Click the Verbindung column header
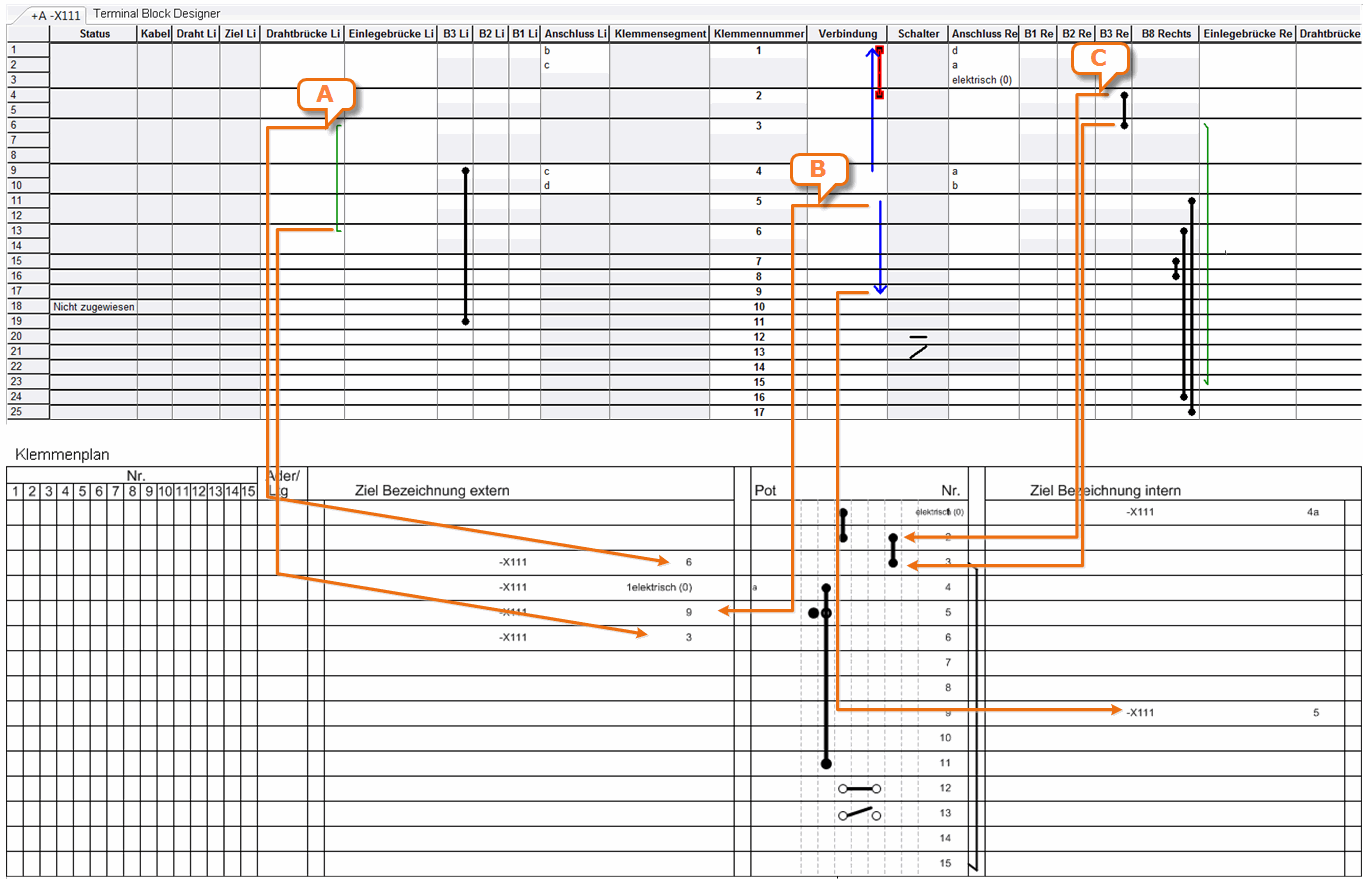This screenshot has height=879, width=1363. 847,34
